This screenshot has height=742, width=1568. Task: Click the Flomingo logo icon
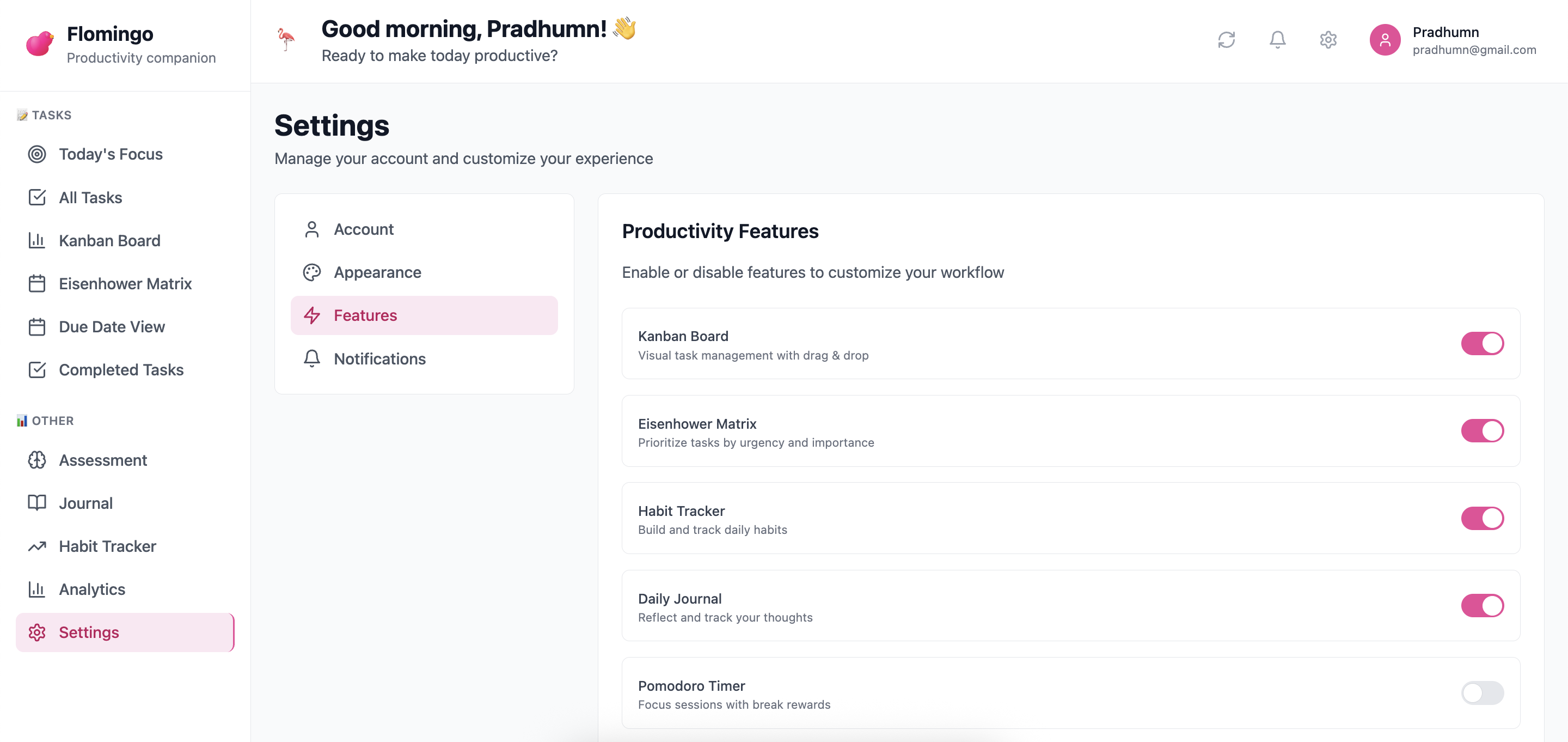pos(40,43)
